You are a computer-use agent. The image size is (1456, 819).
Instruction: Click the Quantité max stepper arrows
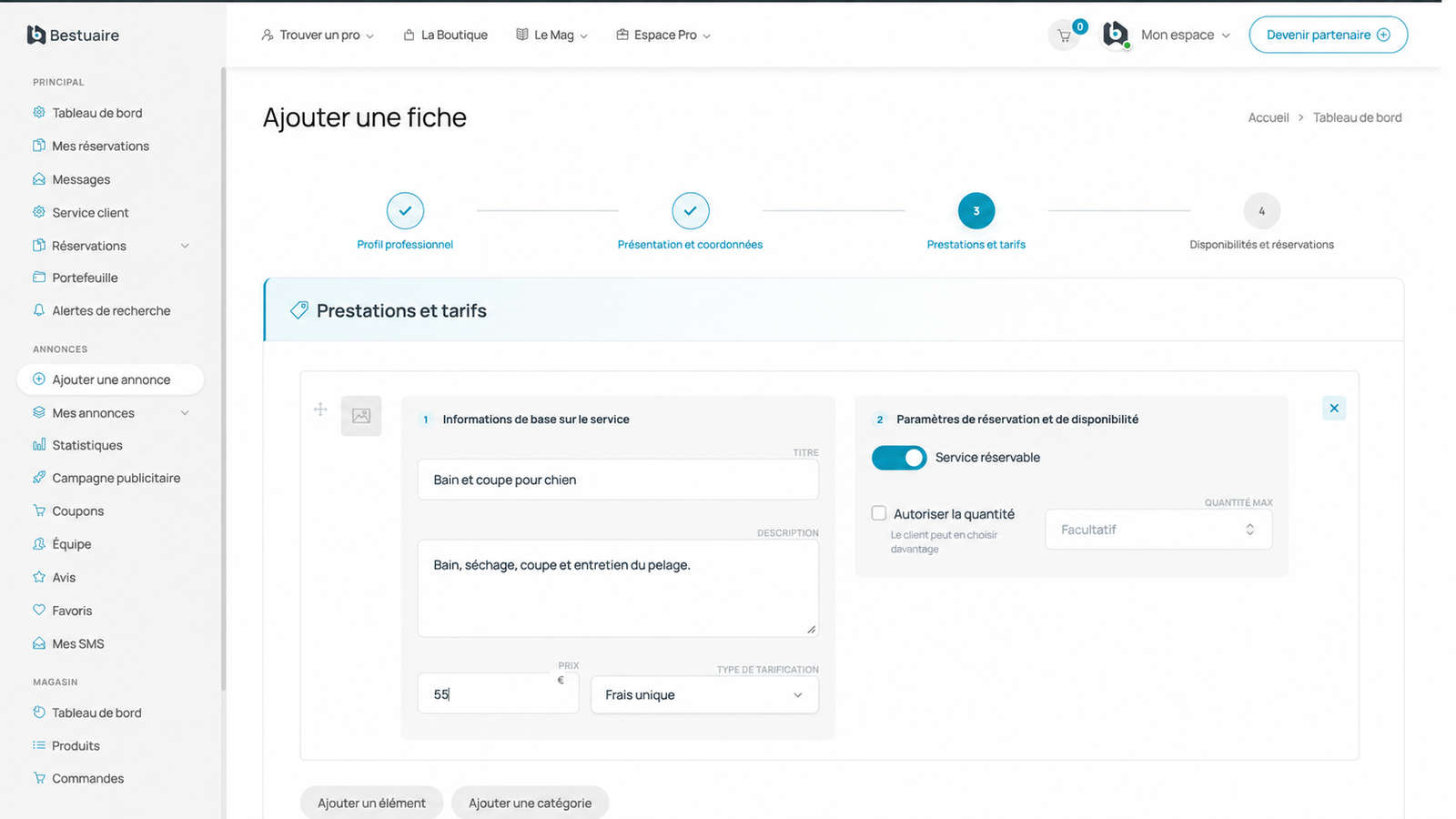click(1249, 530)
